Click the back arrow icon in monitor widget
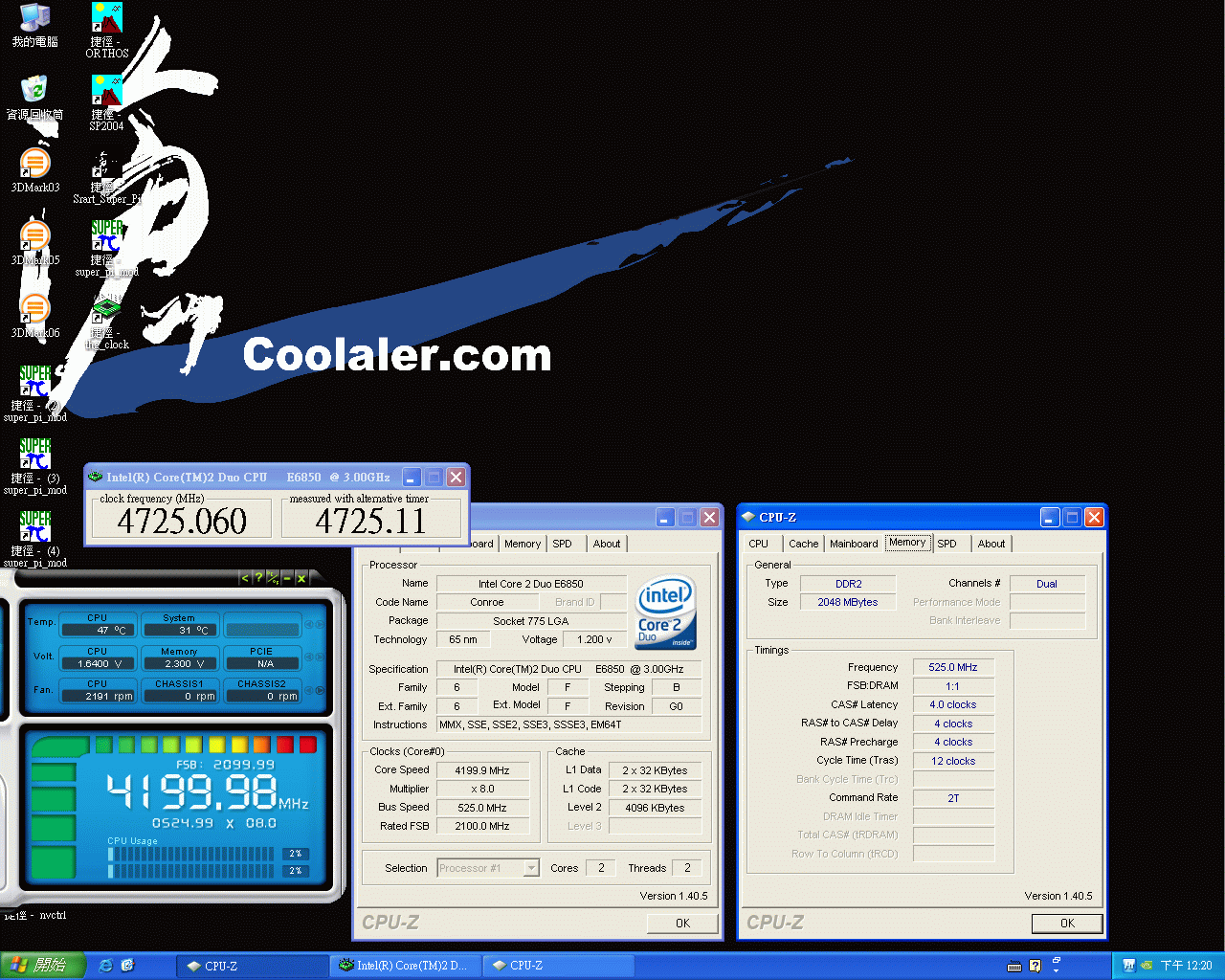The image size is (1225, 980). point(245,578)
